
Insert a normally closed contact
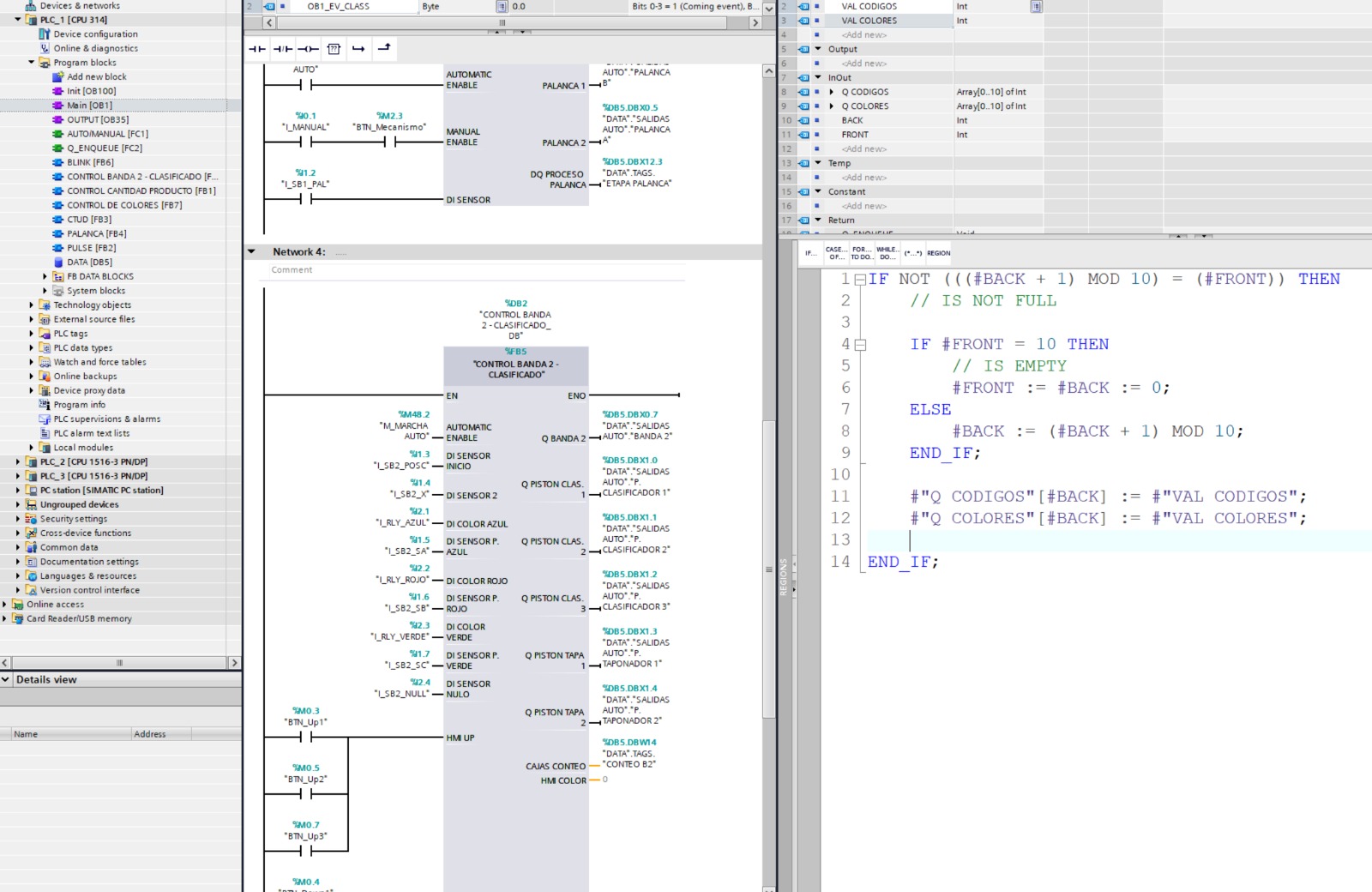coord(282,49)
